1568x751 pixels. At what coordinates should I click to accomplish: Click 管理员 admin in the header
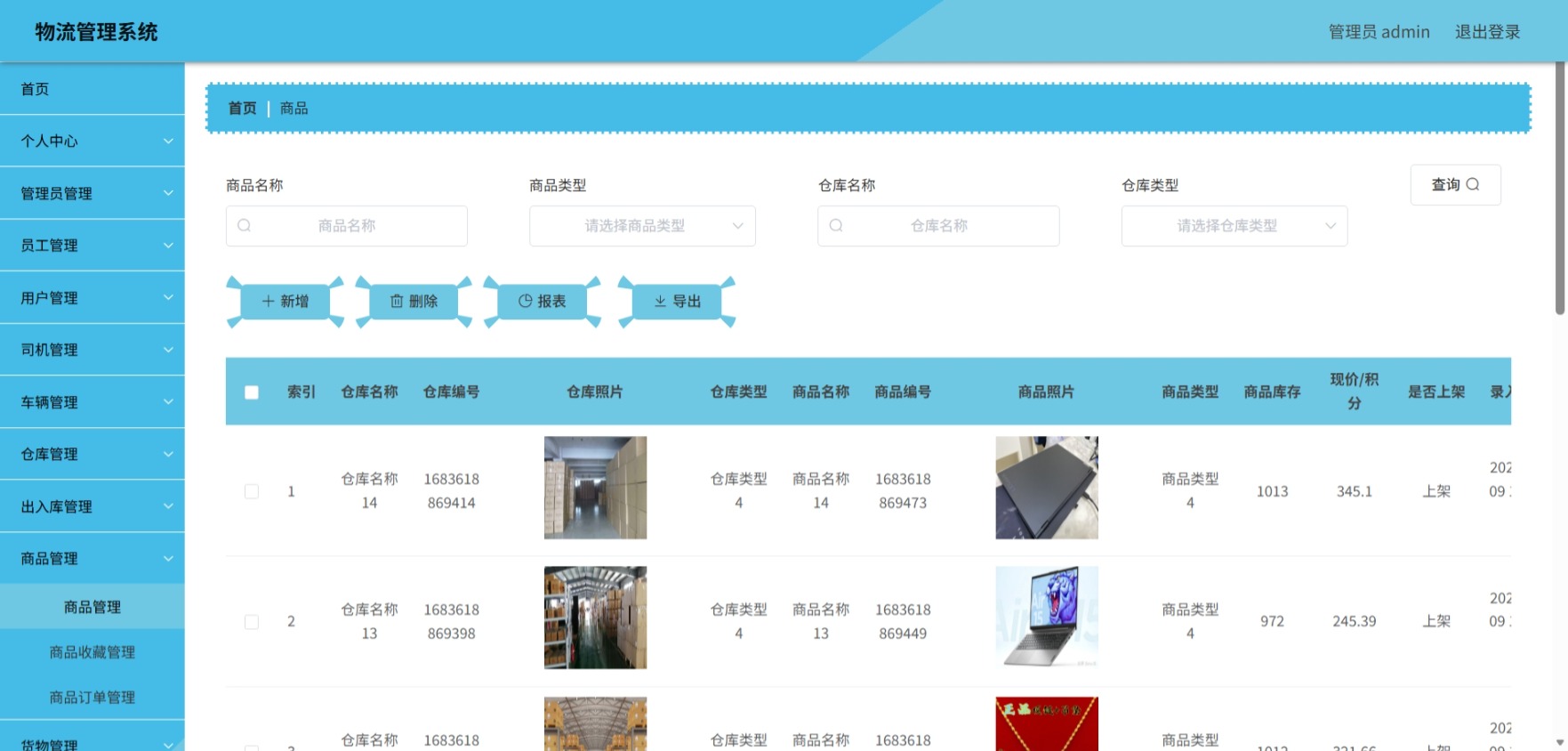pyautogui.click(x=1379, y=32)
